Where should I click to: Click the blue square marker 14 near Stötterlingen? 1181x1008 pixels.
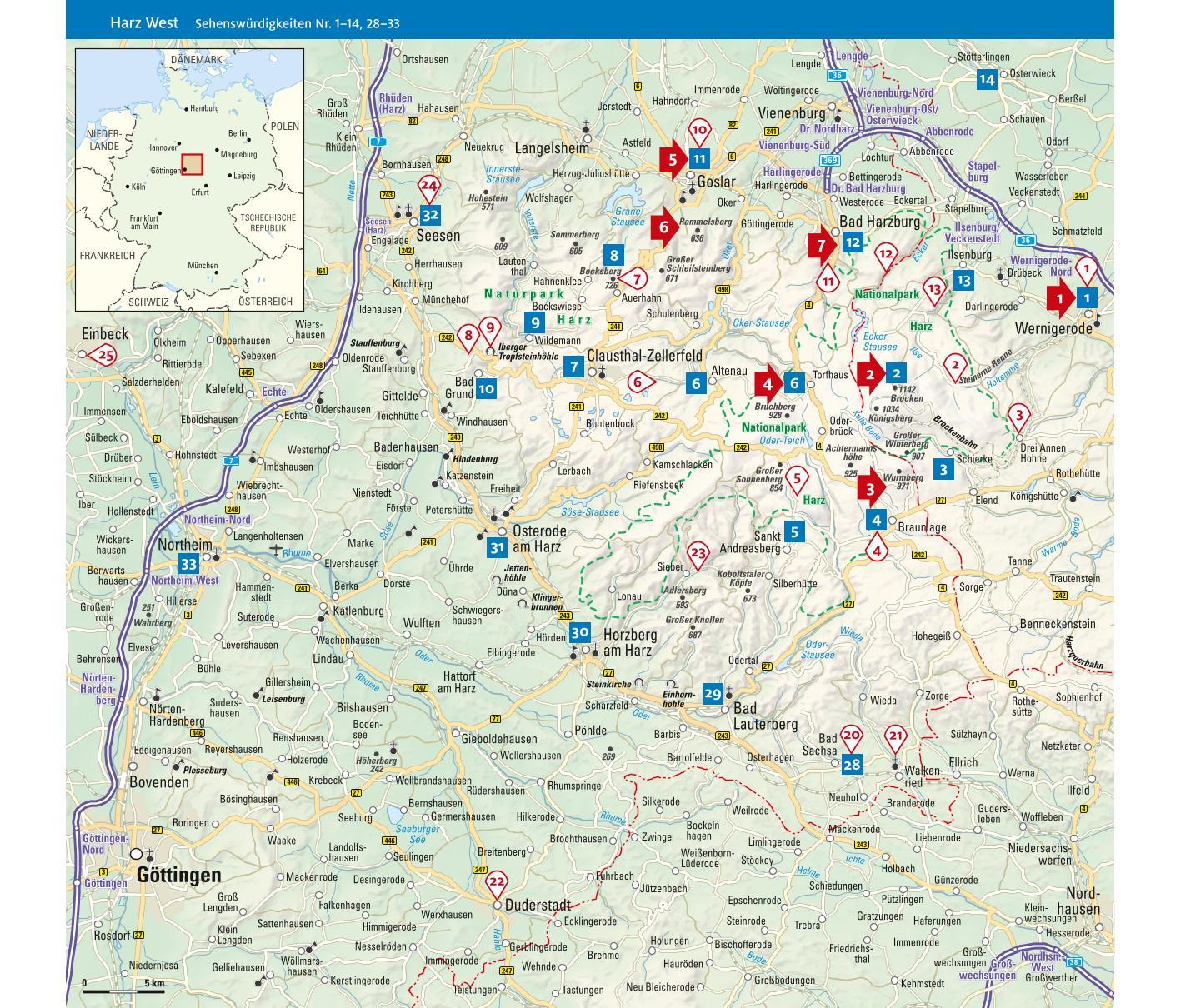tap(987, 80)
